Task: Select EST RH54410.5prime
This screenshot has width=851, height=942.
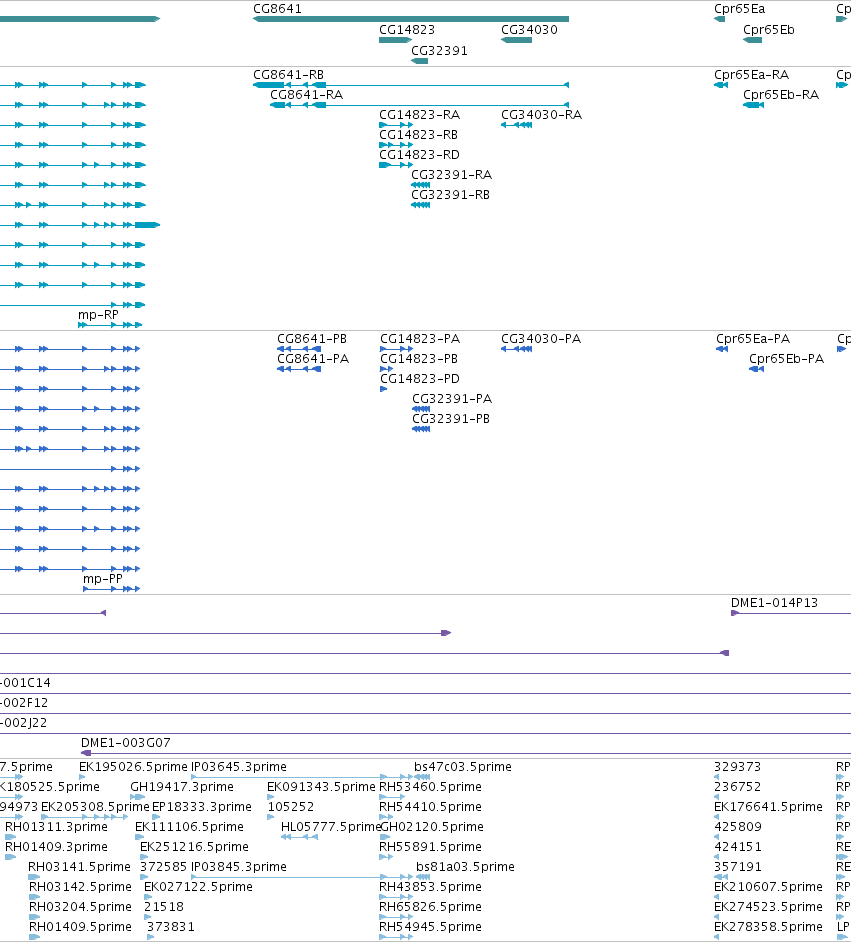Action: (x=386, y=817)
